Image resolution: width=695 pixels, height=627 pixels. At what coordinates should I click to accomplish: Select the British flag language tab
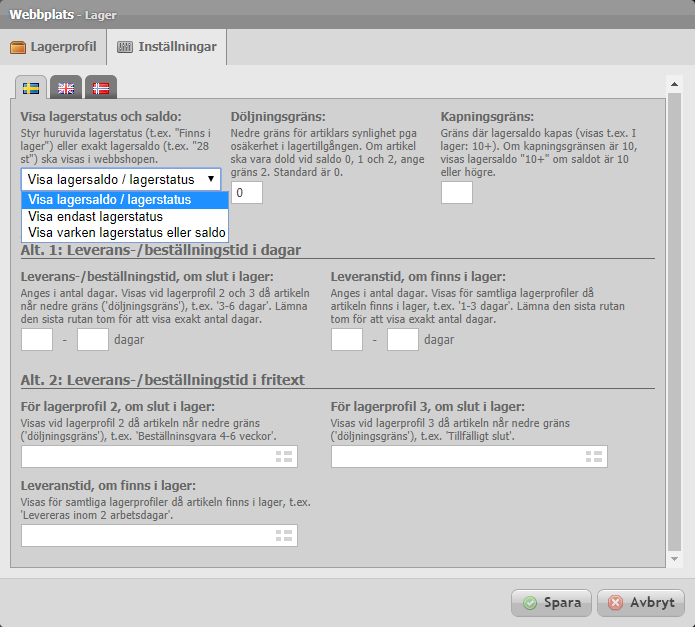point(66,88)
